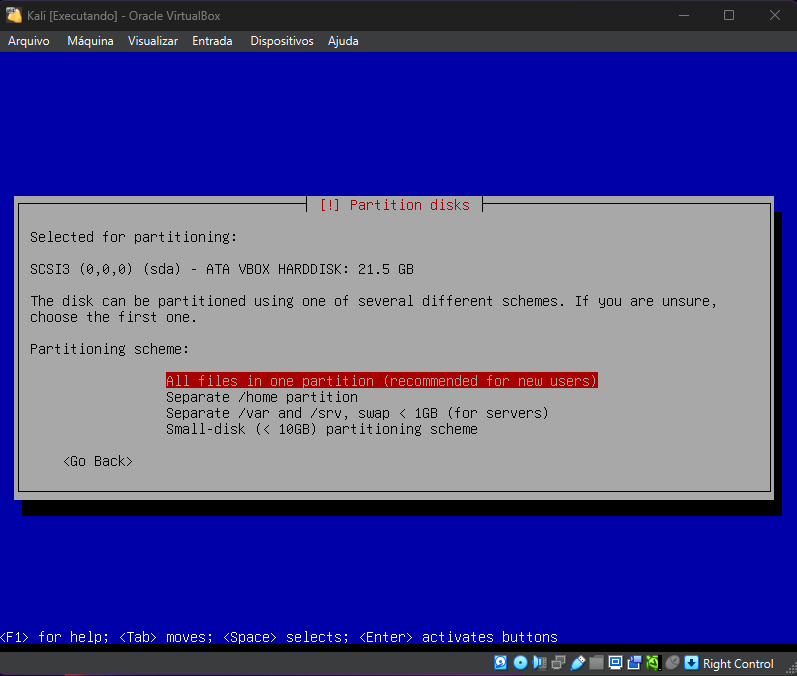
Task: Open the Máquina menu
Action: tap(90, 41)
